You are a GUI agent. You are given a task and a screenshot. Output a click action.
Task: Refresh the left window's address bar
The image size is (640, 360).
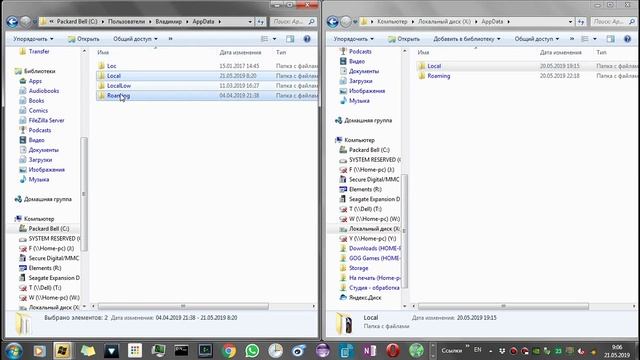click(x=260, y=22)
